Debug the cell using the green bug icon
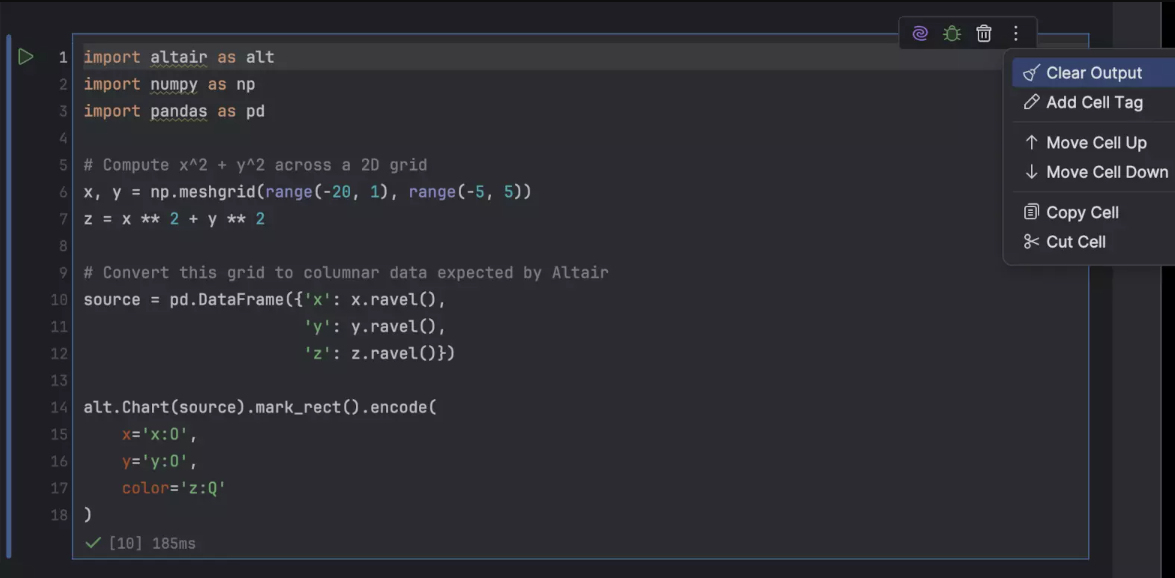Screen dimensions: 1175x578 click(951, 33)
